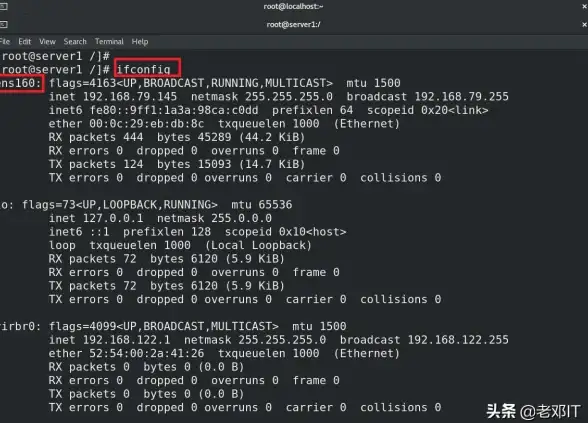Screen dimensions: 588x423
Task: Click MAC address 52:54:00:2a:41:26
Action: point(147,353)
